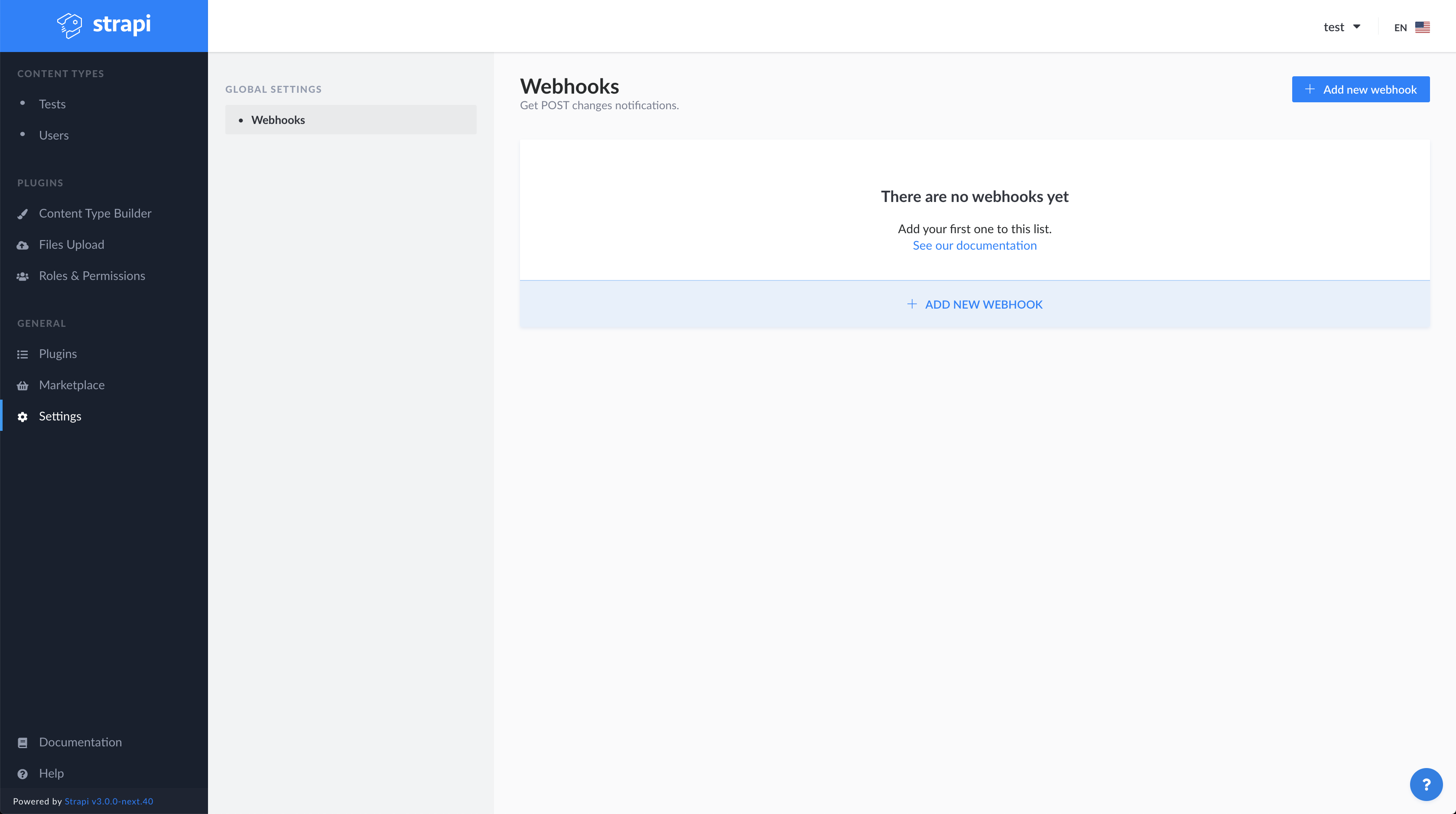
Task: Click the Content Type Builder brush icon
Action: coord(23,214)
